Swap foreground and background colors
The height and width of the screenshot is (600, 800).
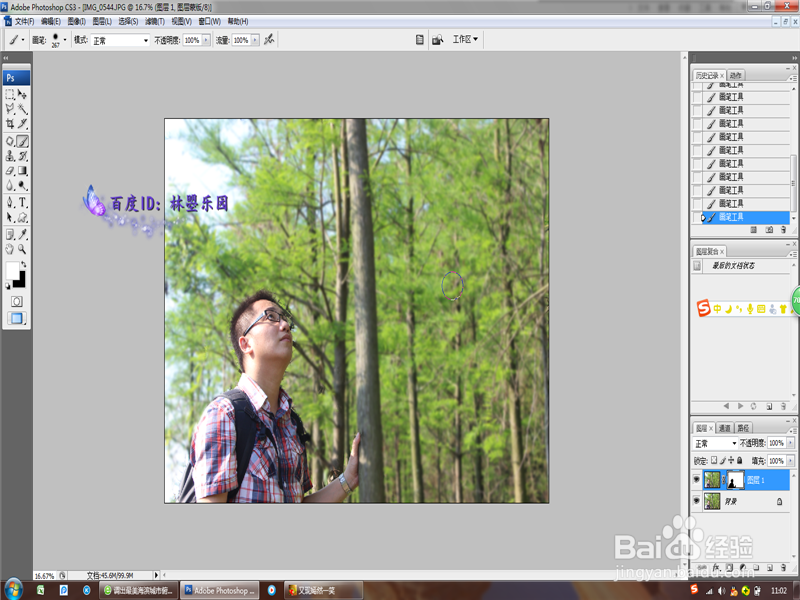(x=23, y=264)
